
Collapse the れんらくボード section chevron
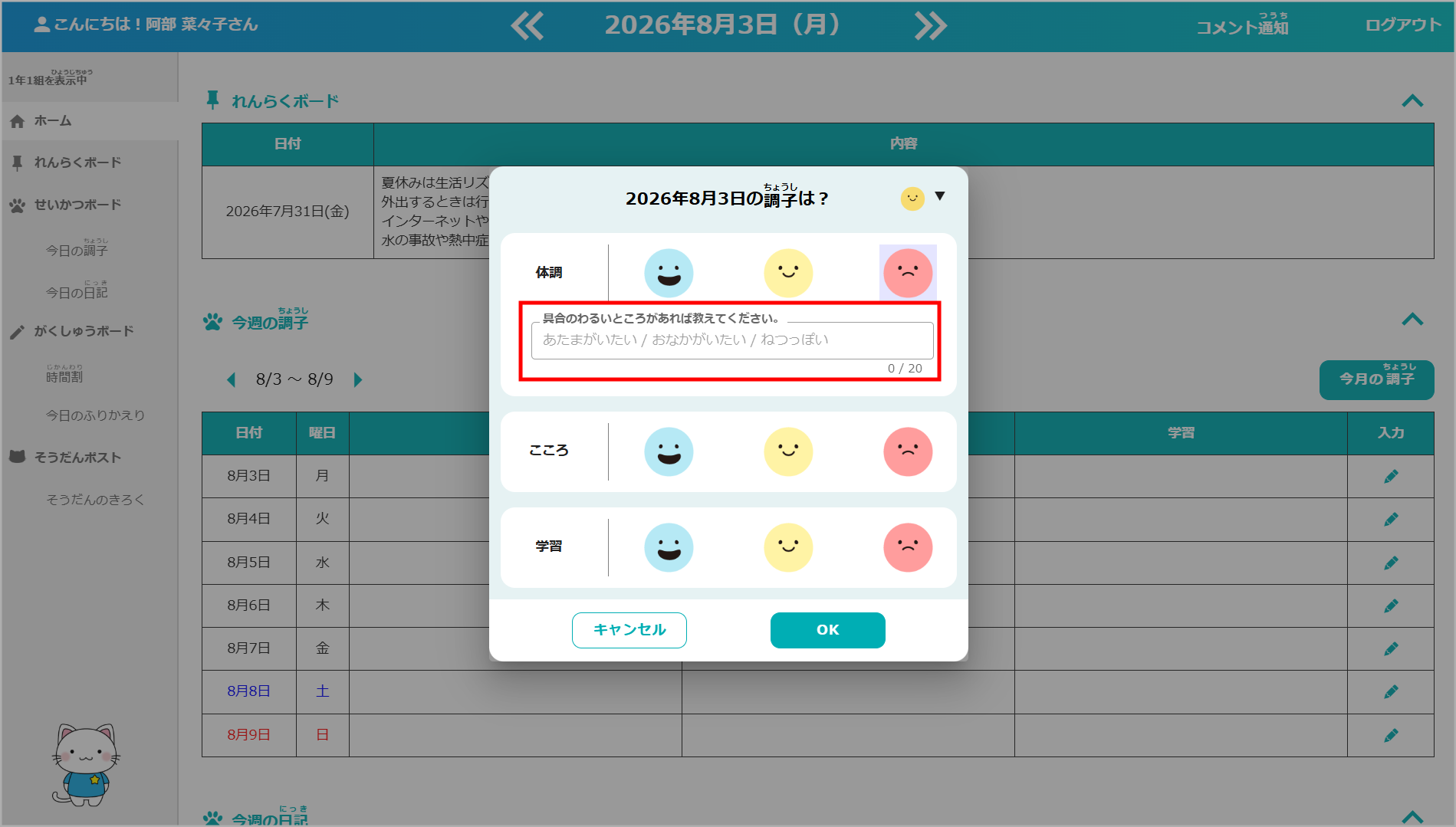click(x=1412, y=101)
